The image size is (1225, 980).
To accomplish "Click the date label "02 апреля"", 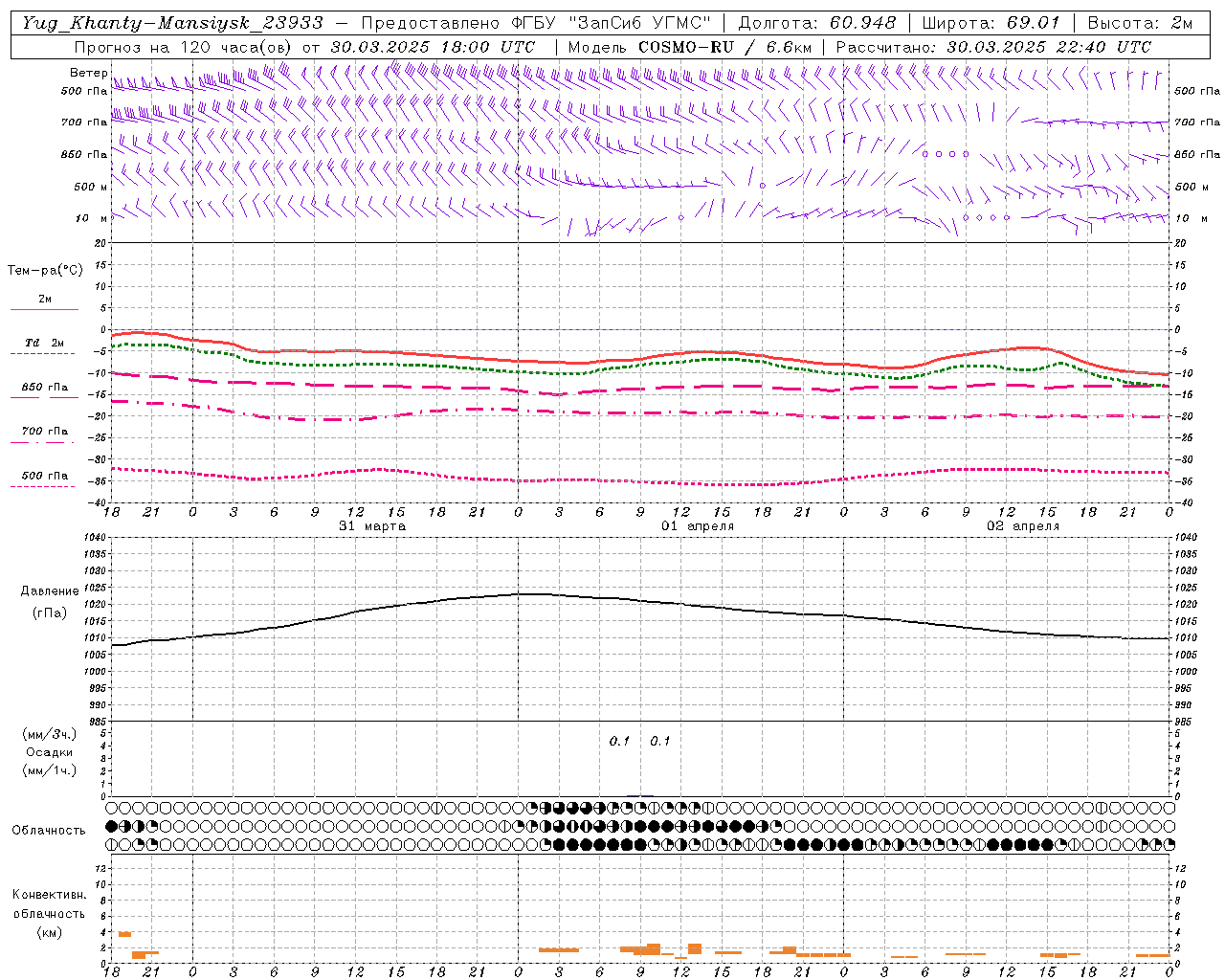I will 1023,526.
